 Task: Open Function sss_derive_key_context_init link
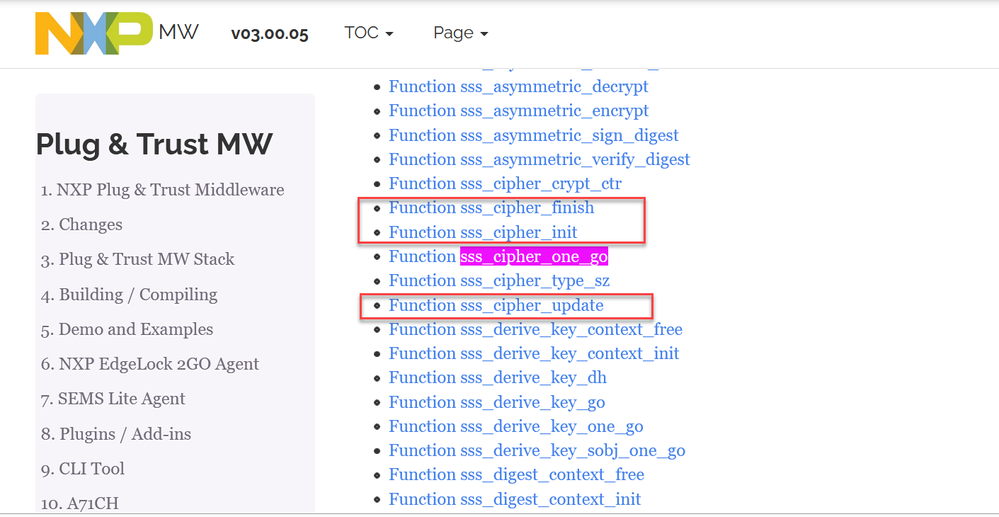point(534,353)
